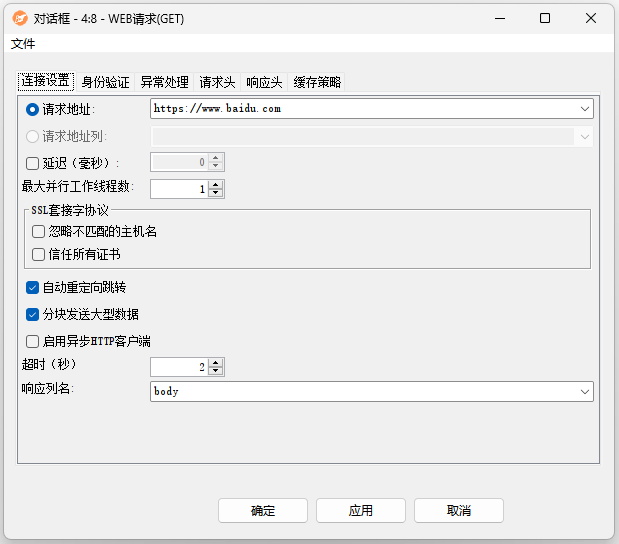
Task: Open the 请求头 tab
Action: tap(217, 82)
